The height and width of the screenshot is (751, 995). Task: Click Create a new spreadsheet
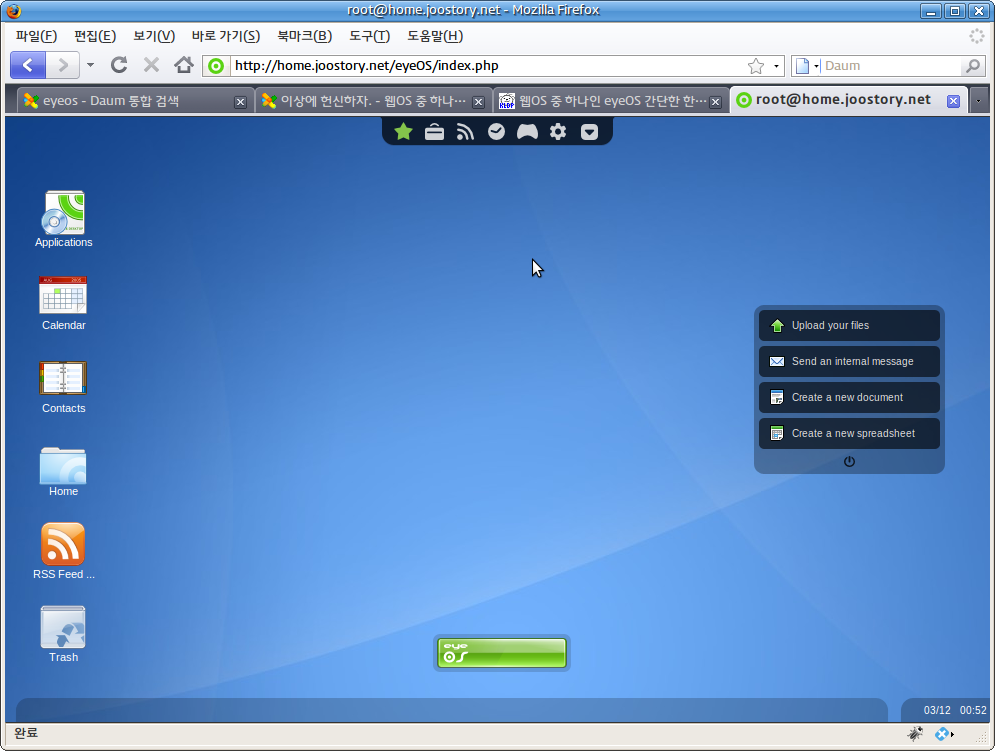849,434
